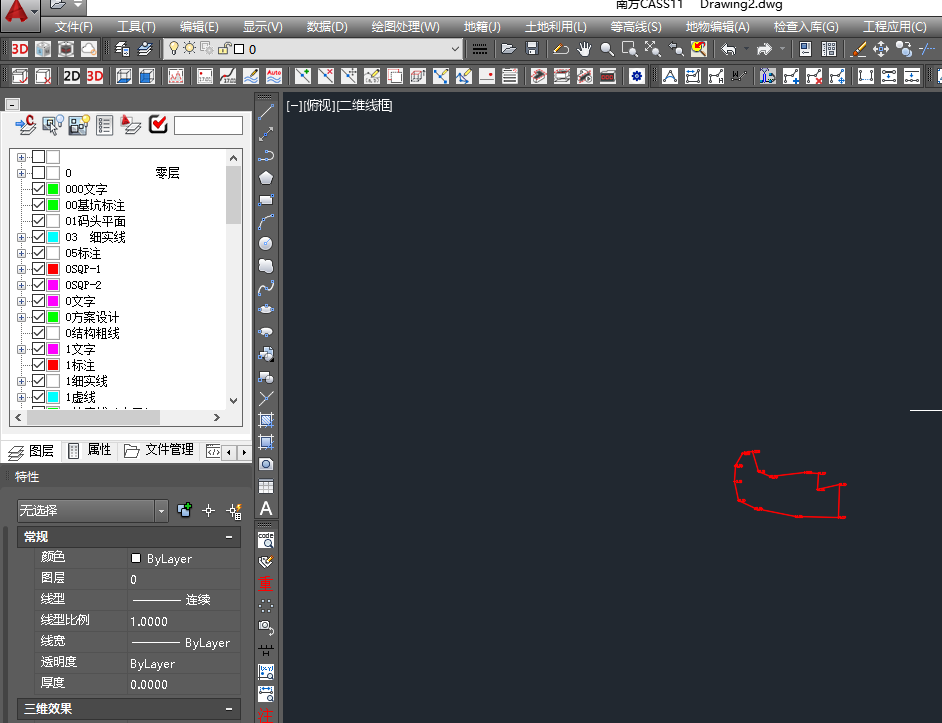Click the magenta color swatch of 0文字
The width and height of the screenshot is (942, 723).
pyautogui.click(x=53, y=301)
